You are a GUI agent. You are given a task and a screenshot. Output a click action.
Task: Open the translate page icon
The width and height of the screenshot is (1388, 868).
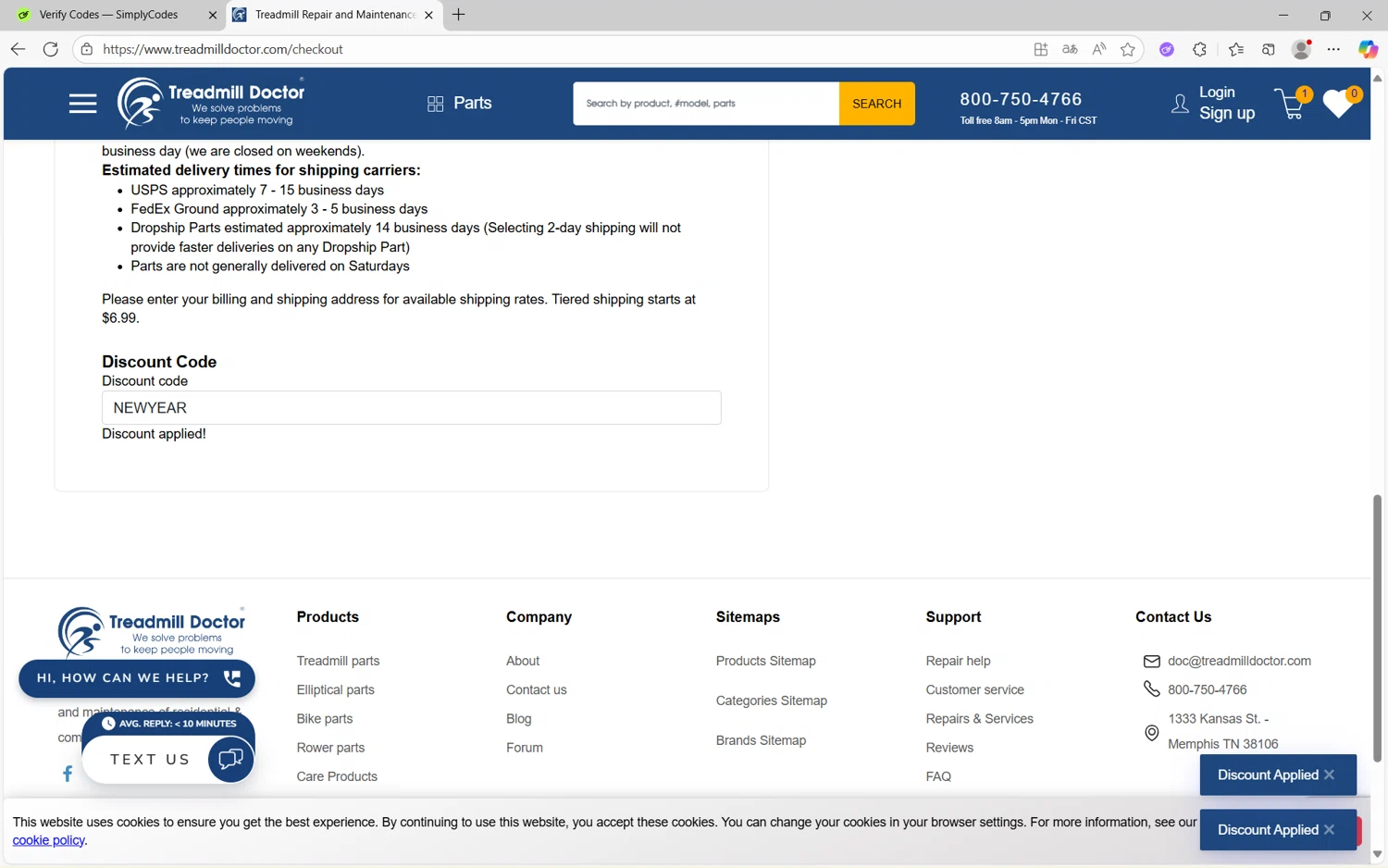click(x=1070, y=49)
